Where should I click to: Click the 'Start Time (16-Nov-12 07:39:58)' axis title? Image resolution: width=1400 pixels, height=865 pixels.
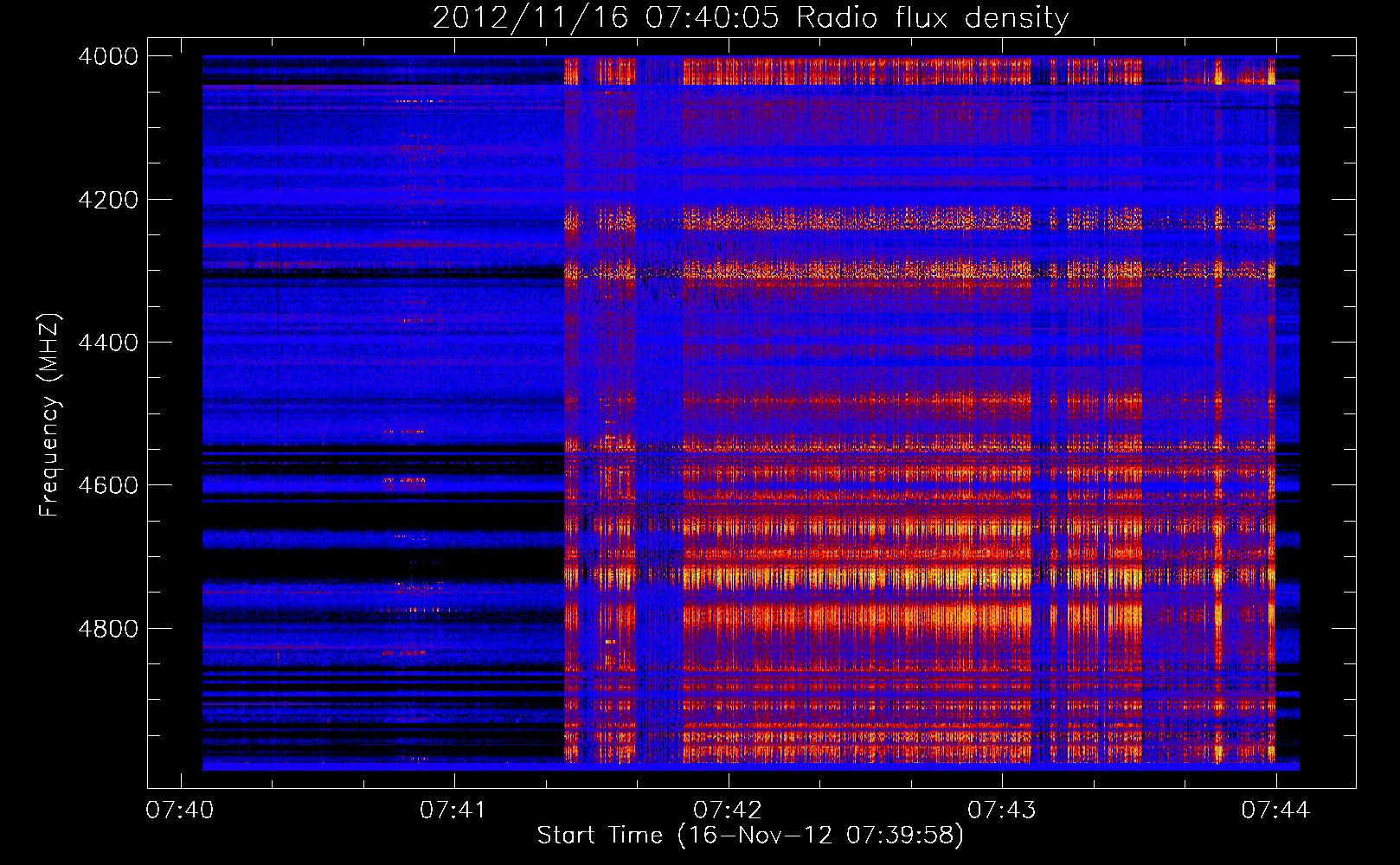pyautogui.click(x=750, y=836)
